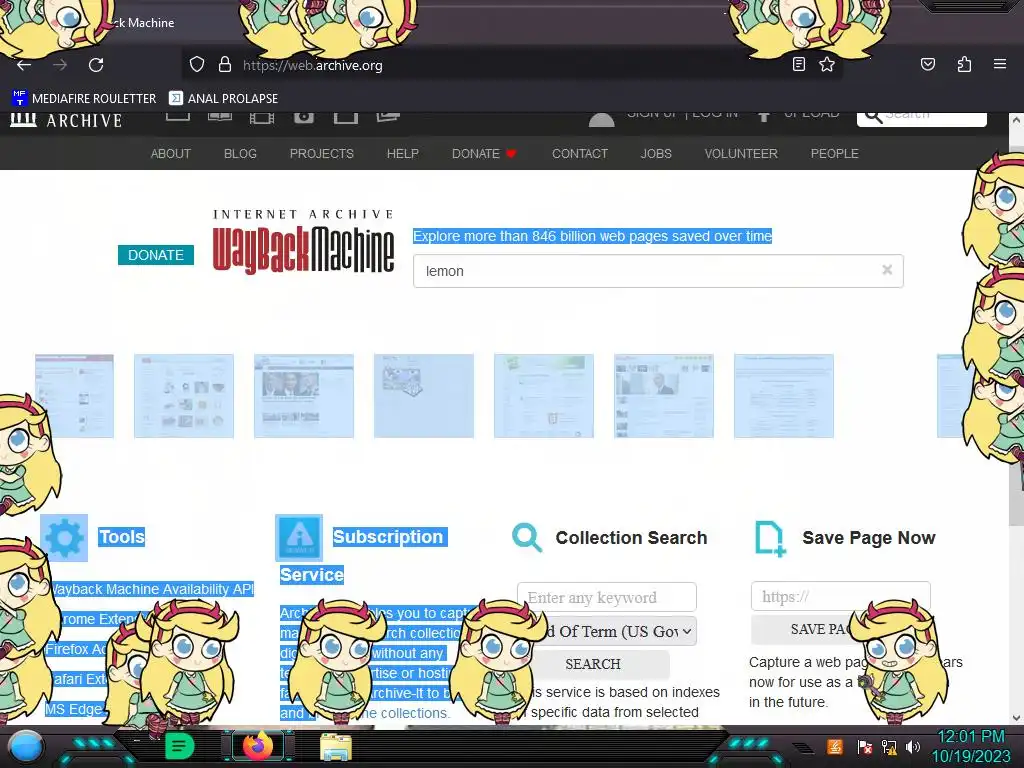This screenshot has width=1024, height=768.
Task: Click the Save Page Now document icon
Action: click(x=770, y=539)
